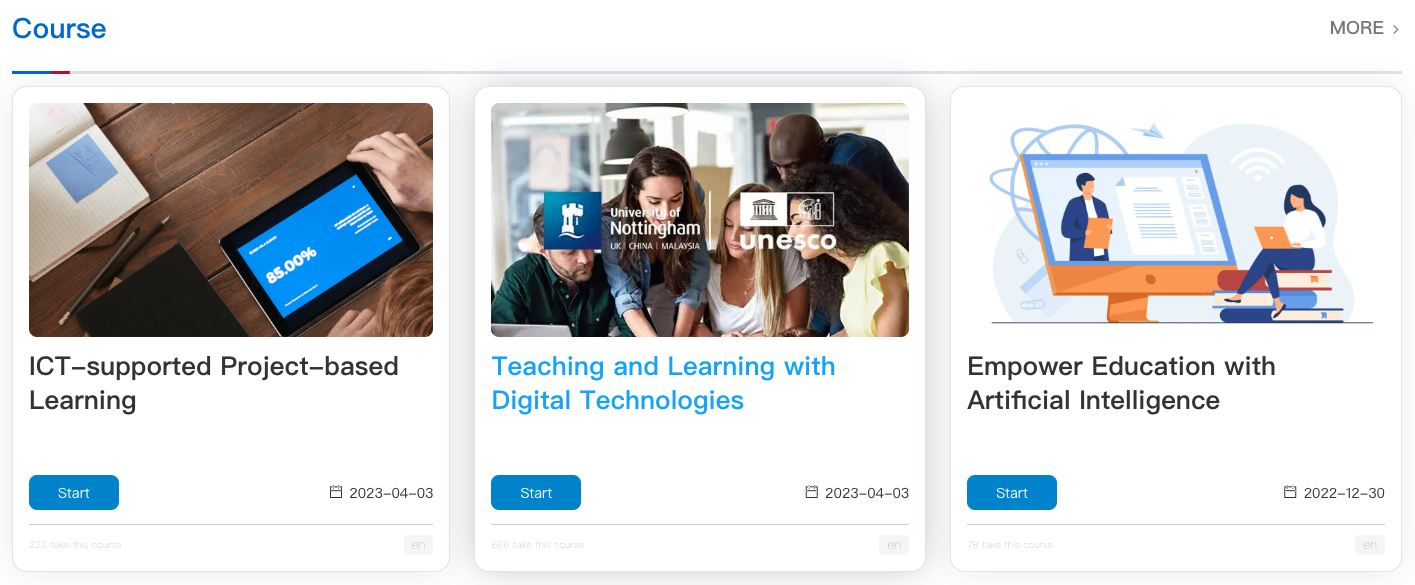Start the ICT-supported Project-based Learning course

pos(74,493)
